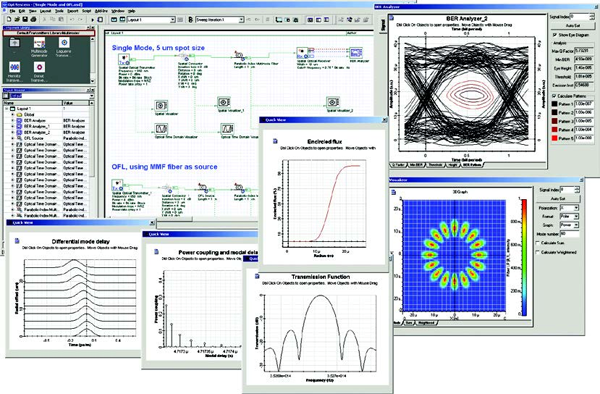Image resolution: width=600 pixels, height=394 pixels.
Task: Open the Report menu
Action: [72, 11]
